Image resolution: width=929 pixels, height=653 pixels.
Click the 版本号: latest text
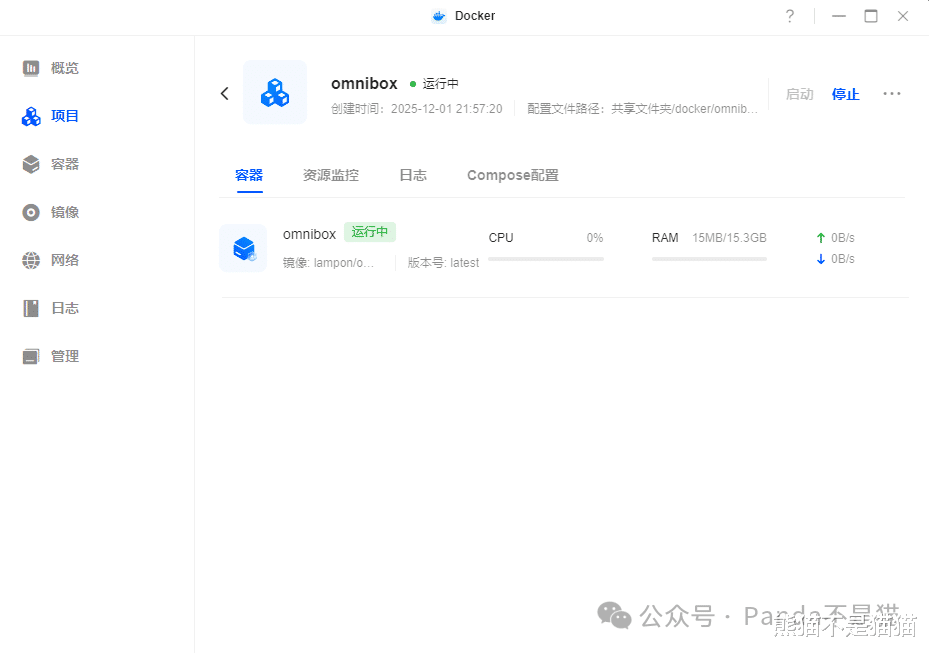(443, 263)
